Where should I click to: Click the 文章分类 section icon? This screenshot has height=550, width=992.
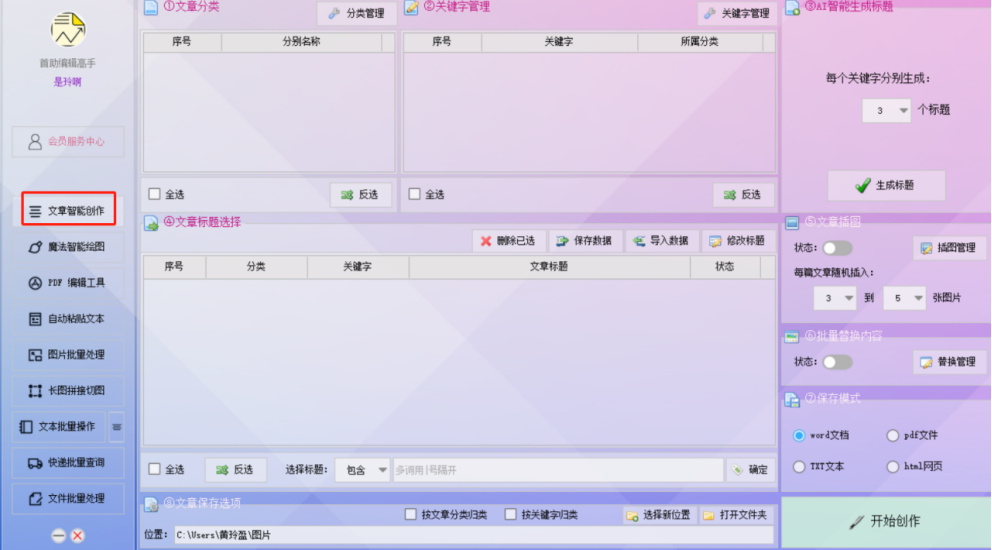tap(151, 8)
